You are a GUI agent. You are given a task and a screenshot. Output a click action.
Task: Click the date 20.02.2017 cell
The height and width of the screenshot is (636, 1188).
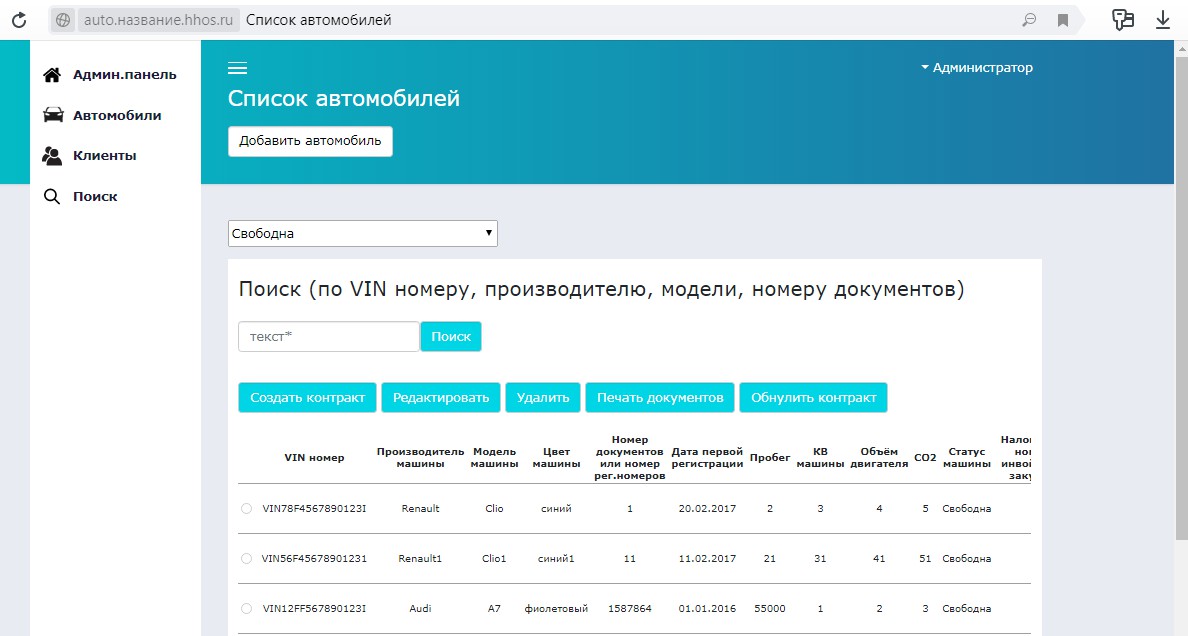click(x=707, y=509)
